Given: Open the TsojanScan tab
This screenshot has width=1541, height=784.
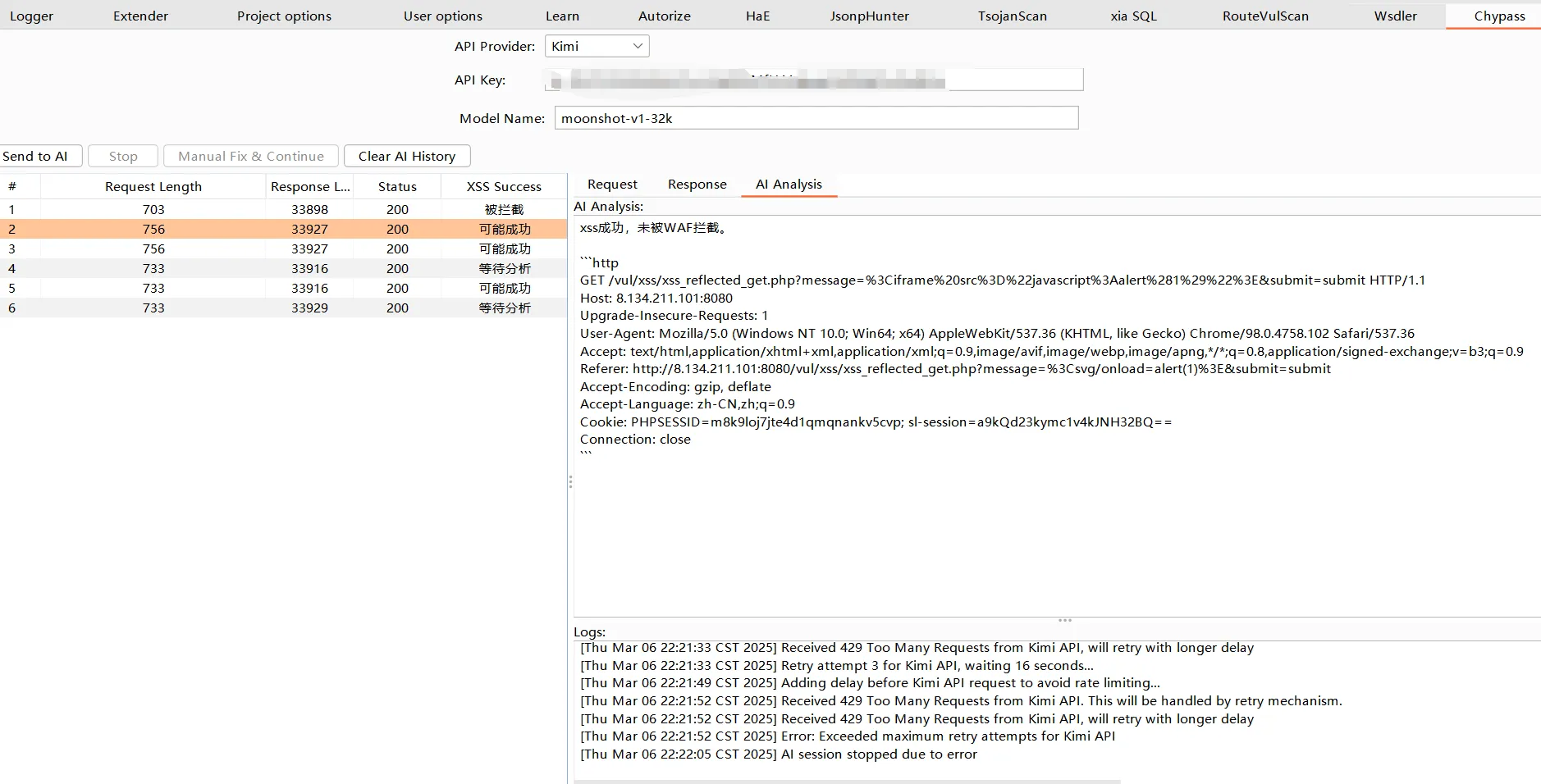Looking at the screenshot, I should pos(1013,16).
